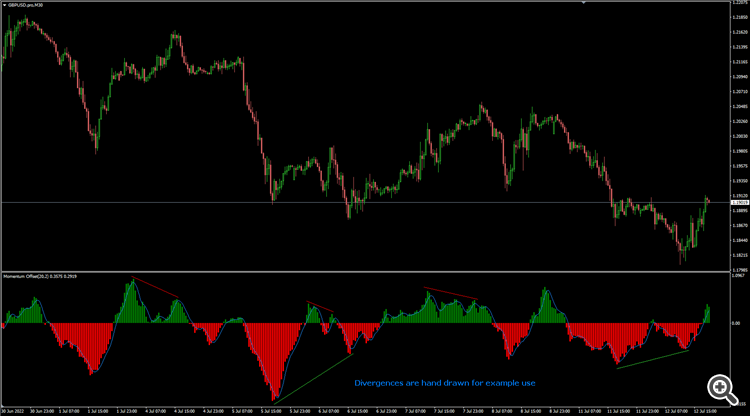Click the 7 Jul 15:00 time label
The image size is (750, 416).
tap(444, 411)
